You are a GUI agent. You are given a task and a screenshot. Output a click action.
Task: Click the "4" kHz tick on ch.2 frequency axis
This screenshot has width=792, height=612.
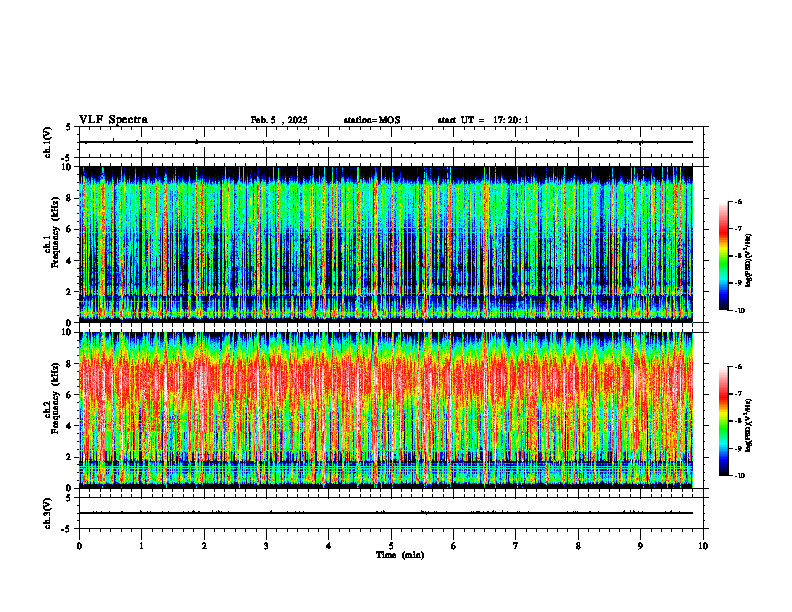click(x=70, y=426)
